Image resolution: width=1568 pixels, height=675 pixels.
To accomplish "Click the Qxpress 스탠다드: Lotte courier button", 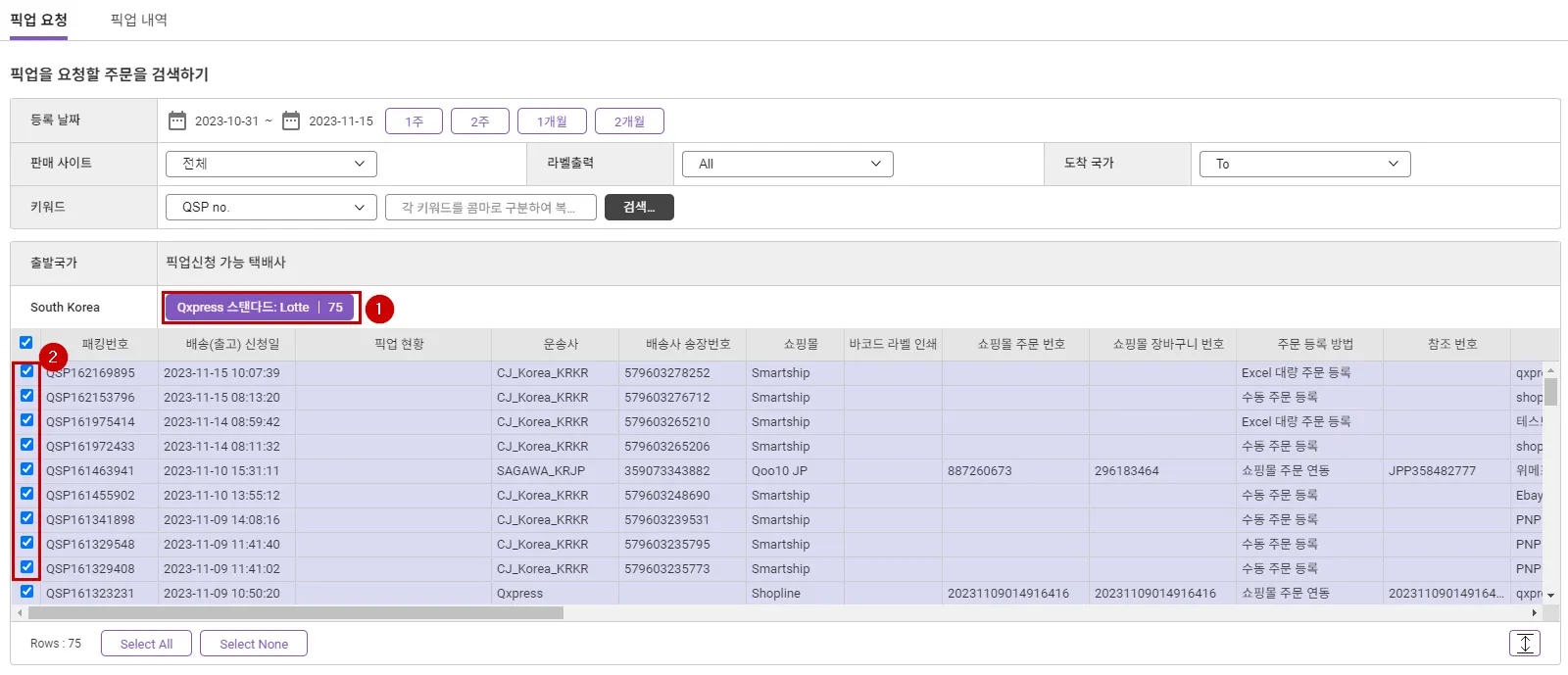I will click(x=259, y=308).
